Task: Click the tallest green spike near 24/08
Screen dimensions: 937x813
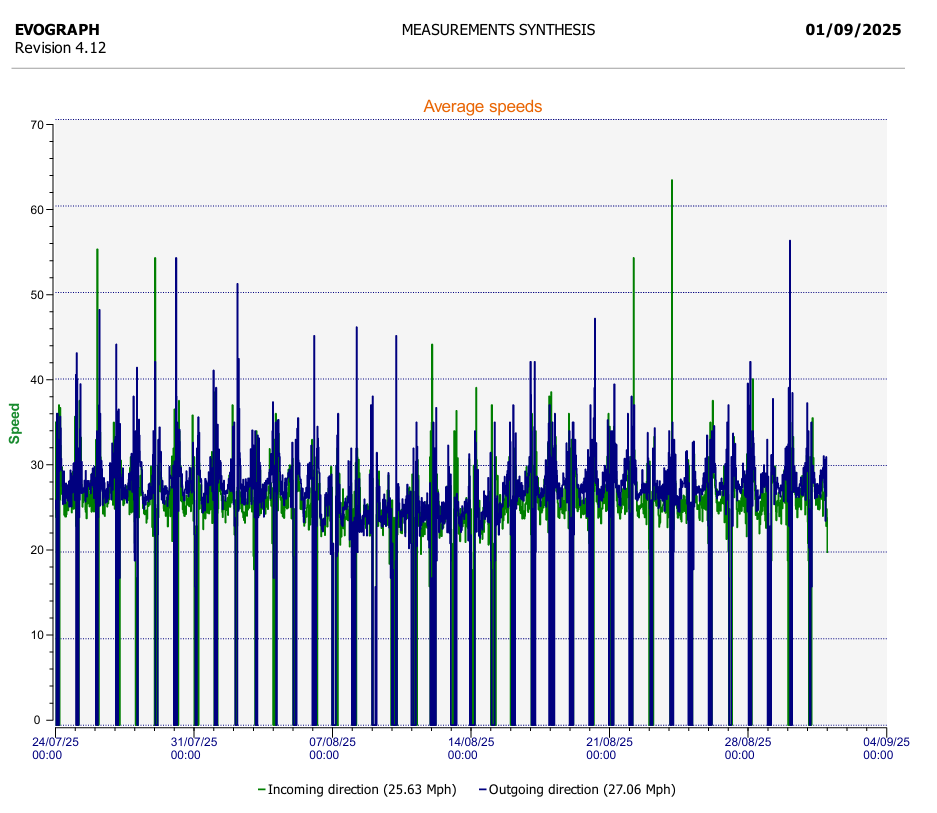Action: [x=672, y=182]
